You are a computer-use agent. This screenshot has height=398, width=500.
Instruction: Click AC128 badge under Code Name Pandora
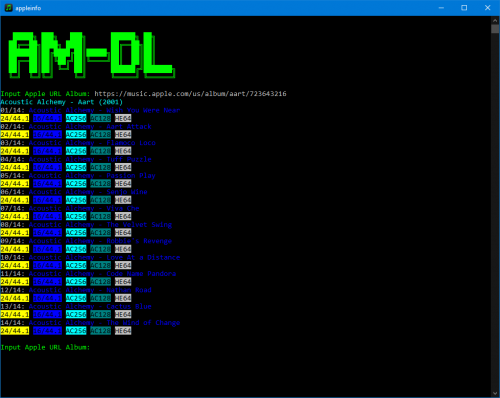pos(100,282)
